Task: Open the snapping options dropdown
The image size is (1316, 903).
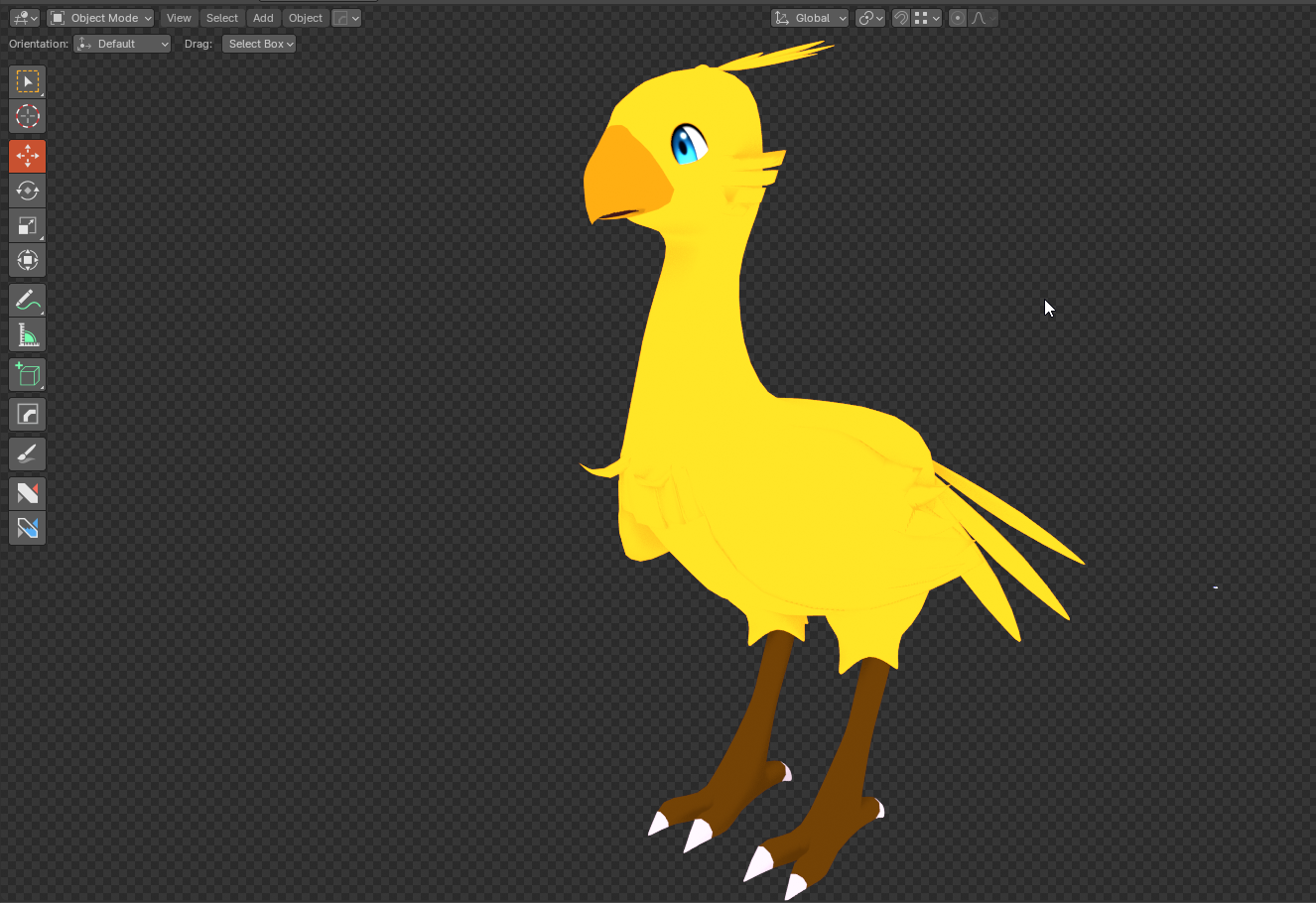Action: pos(927,18)
